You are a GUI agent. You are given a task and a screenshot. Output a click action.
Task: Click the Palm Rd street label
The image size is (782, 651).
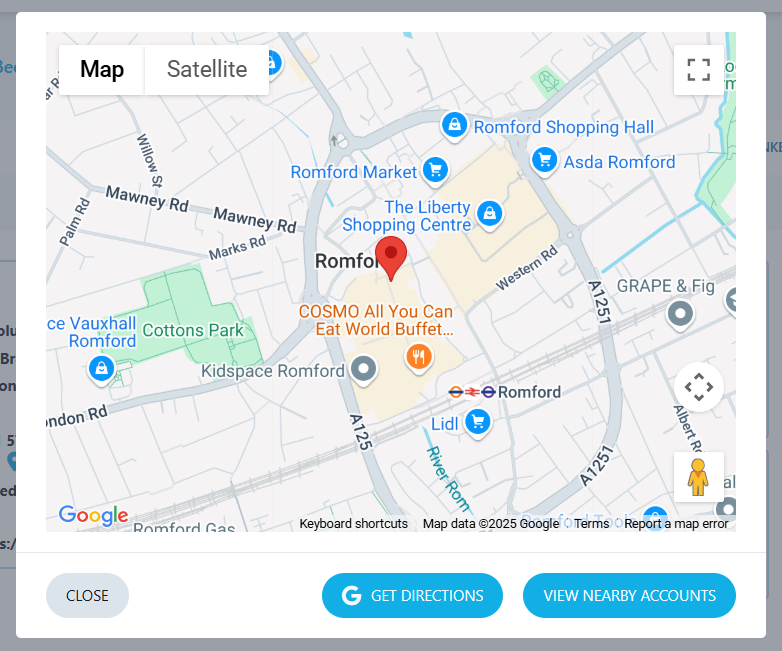pos(75,222)
